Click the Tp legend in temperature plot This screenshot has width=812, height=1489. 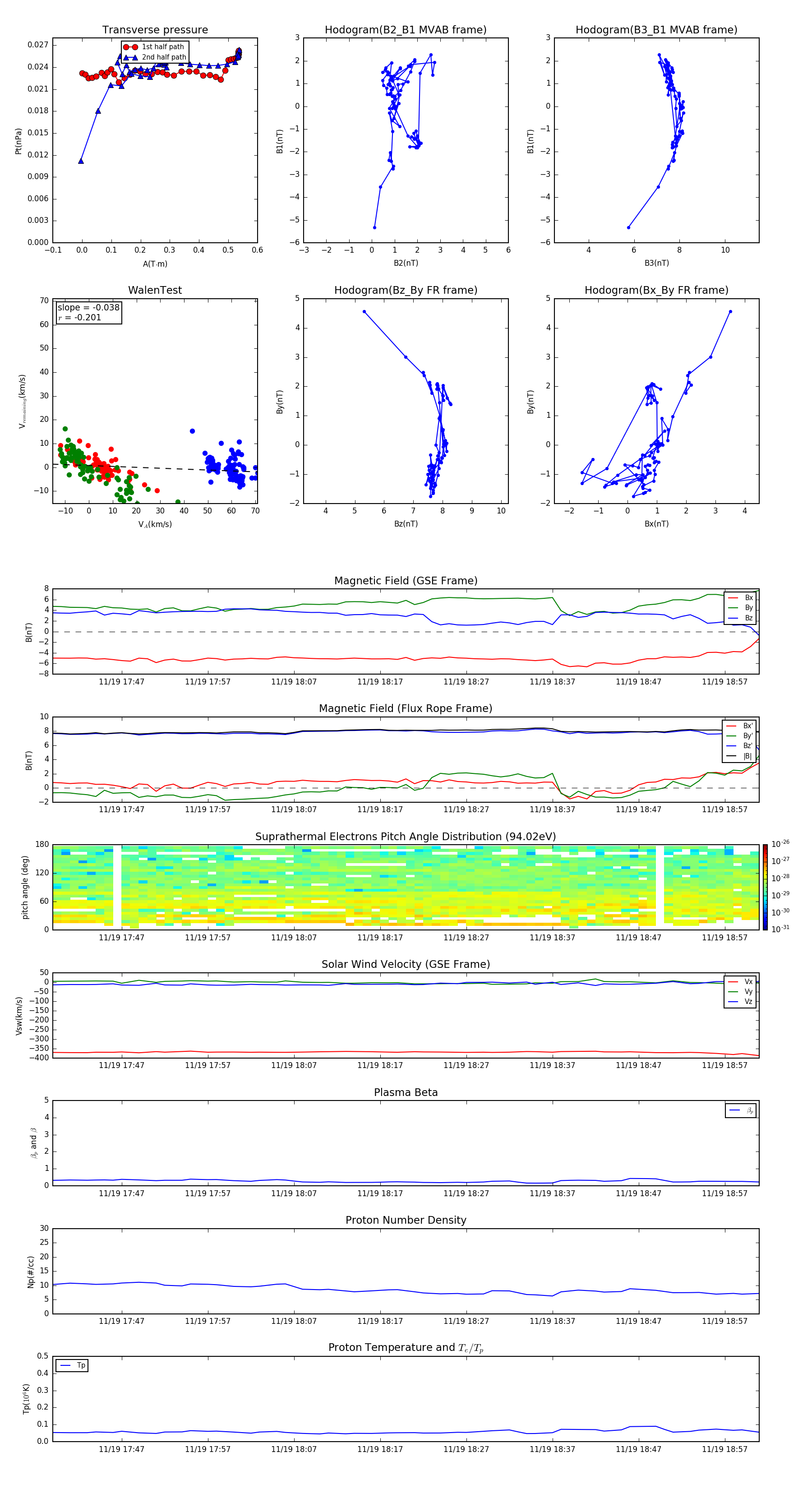72,1365
